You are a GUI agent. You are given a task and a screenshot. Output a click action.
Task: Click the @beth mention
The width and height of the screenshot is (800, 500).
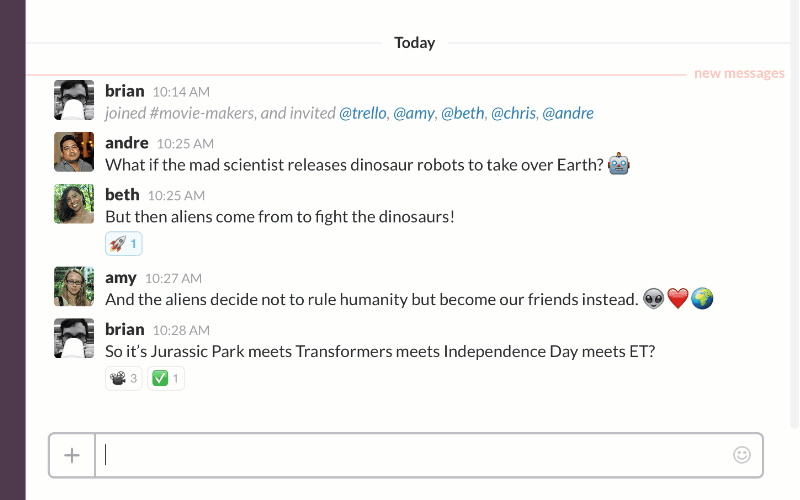(x=462, y=113)
